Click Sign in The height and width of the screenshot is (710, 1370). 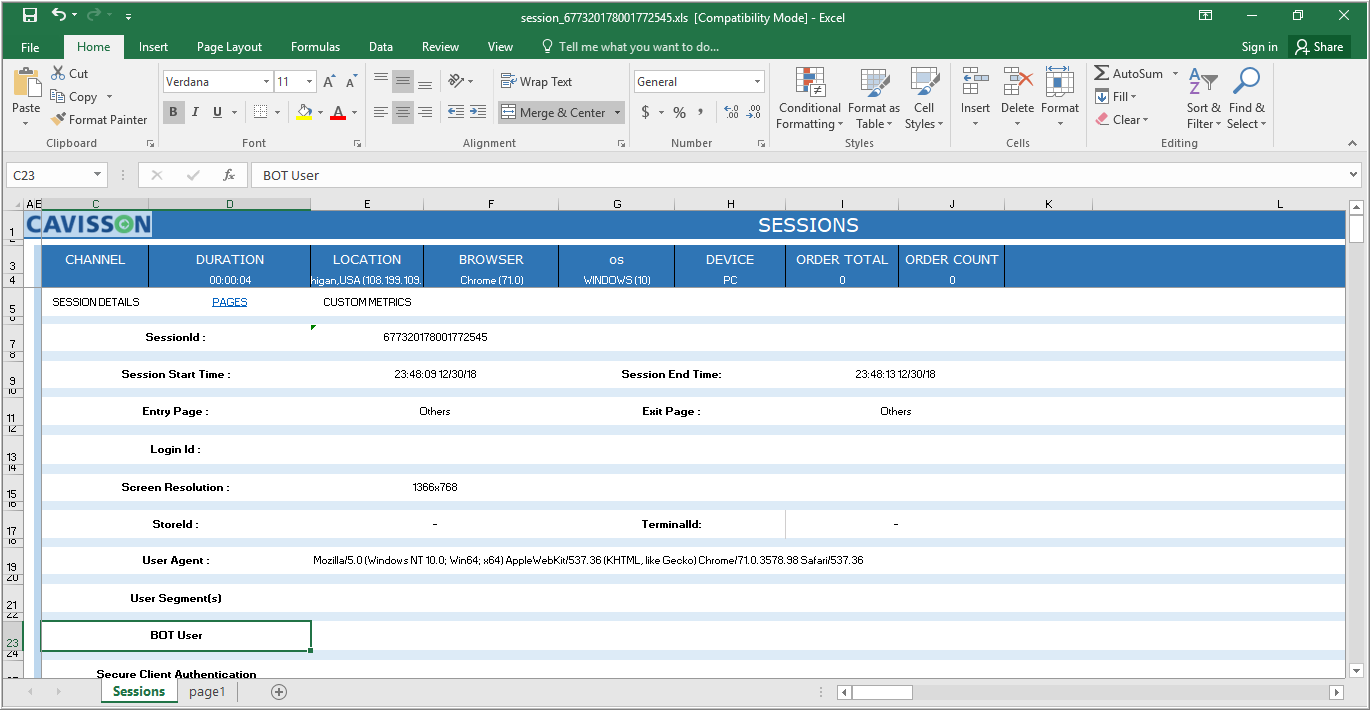click(x=1259, y=47)
